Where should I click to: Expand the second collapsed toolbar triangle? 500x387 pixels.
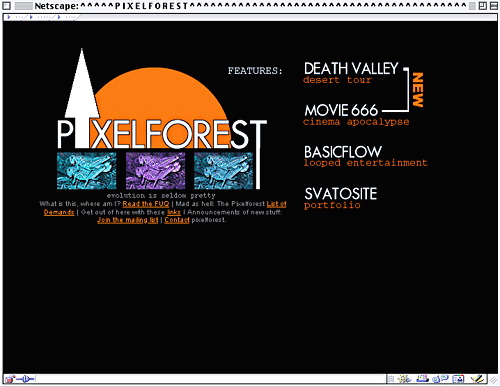[31, 17]
